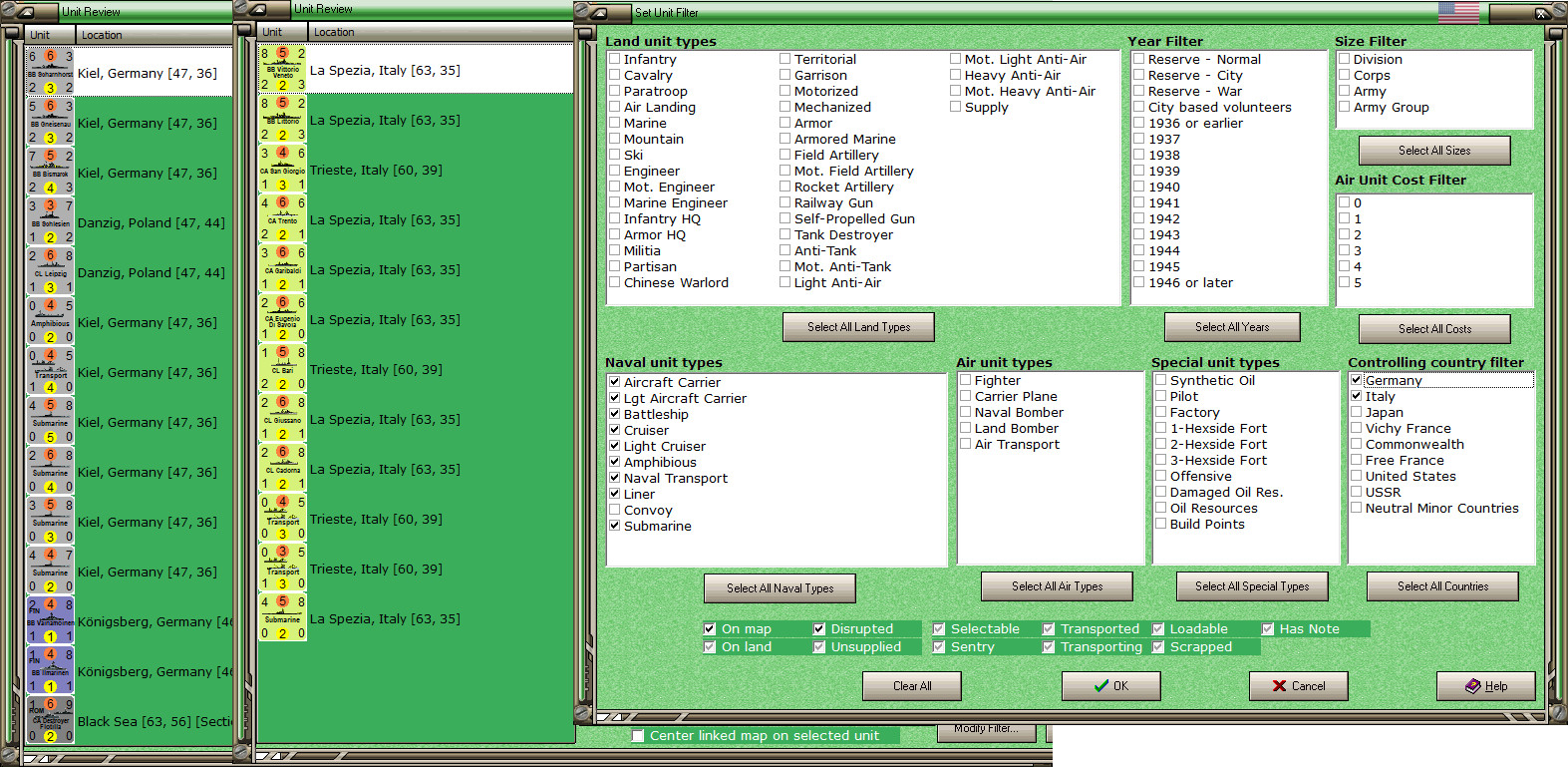Uncheck Germany in controlling country filter
This screenshot has width=1568, height=767.
1357,380
